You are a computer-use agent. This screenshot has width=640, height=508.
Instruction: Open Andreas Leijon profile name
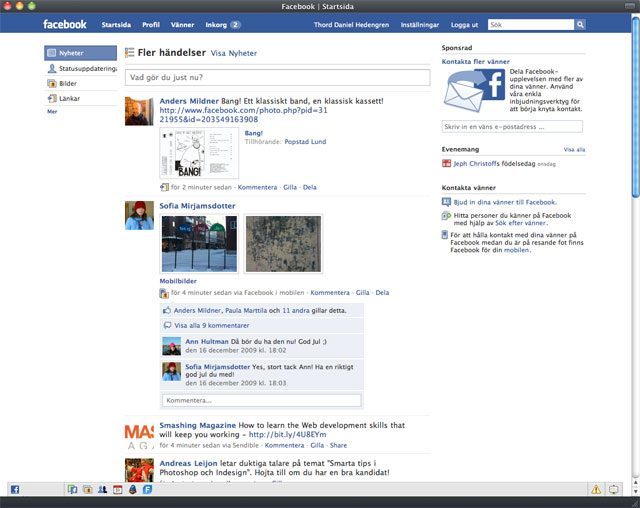pyautogui.click(x=188, y=464)
